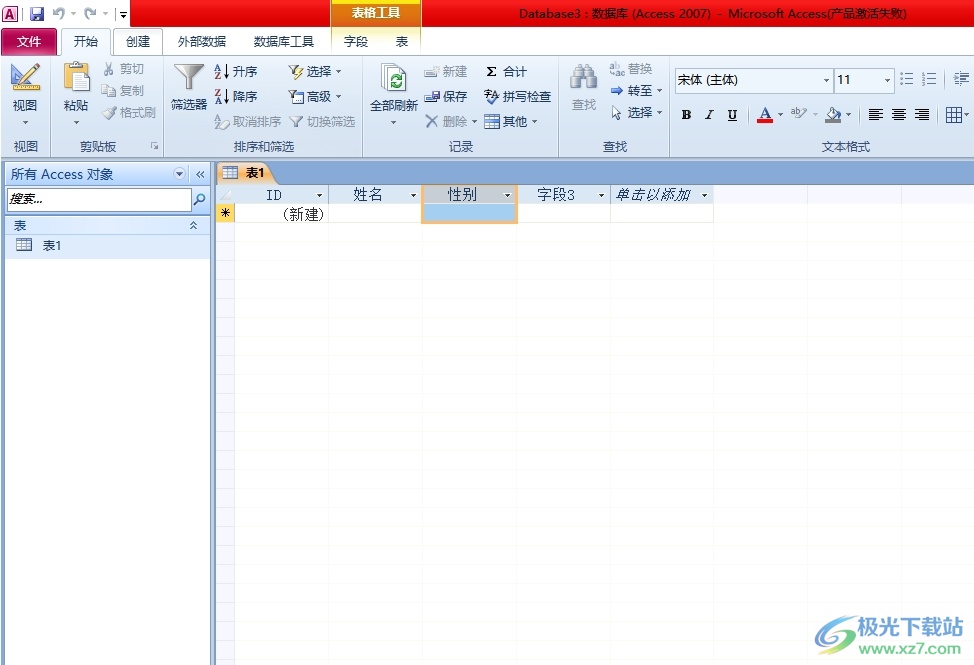
Task: Click 新建 new record
Action: (x=445, y=71)
